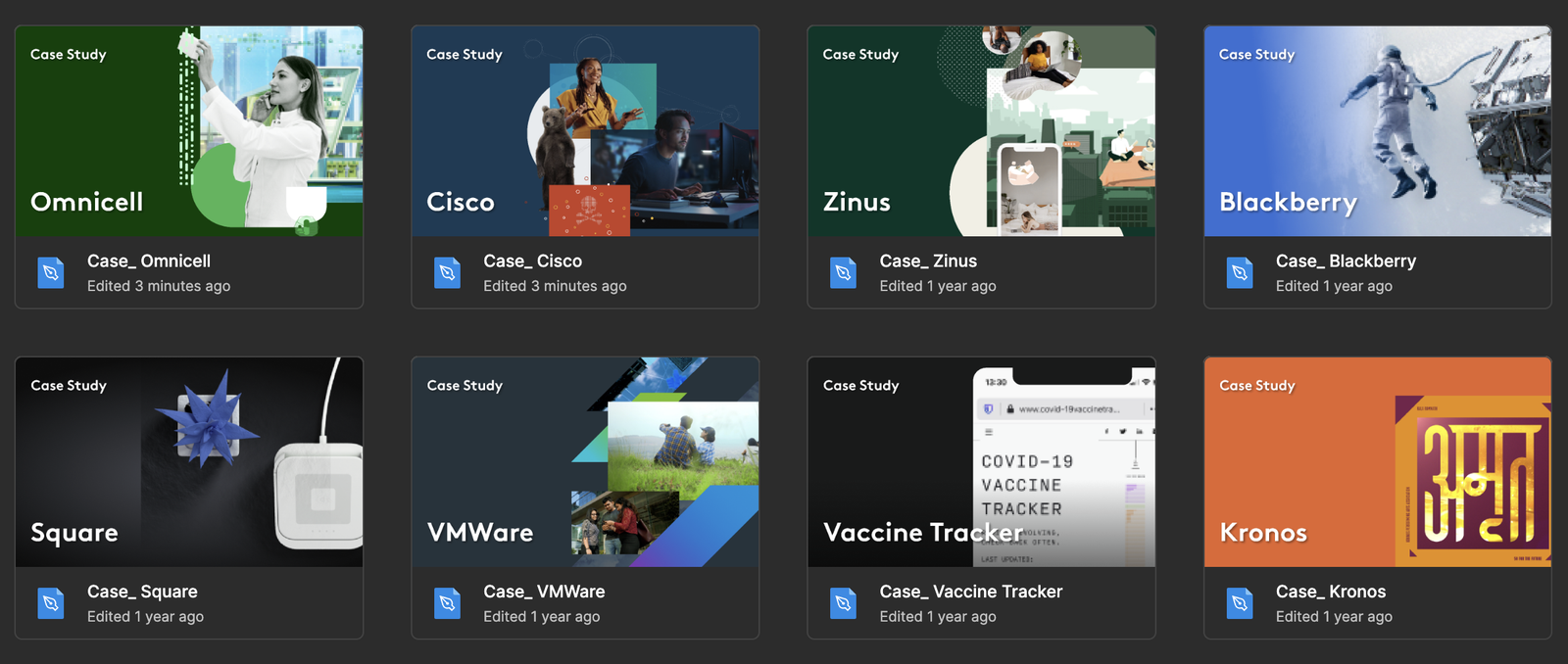Open the VMWare case study thumbnail

pos(585,462)
